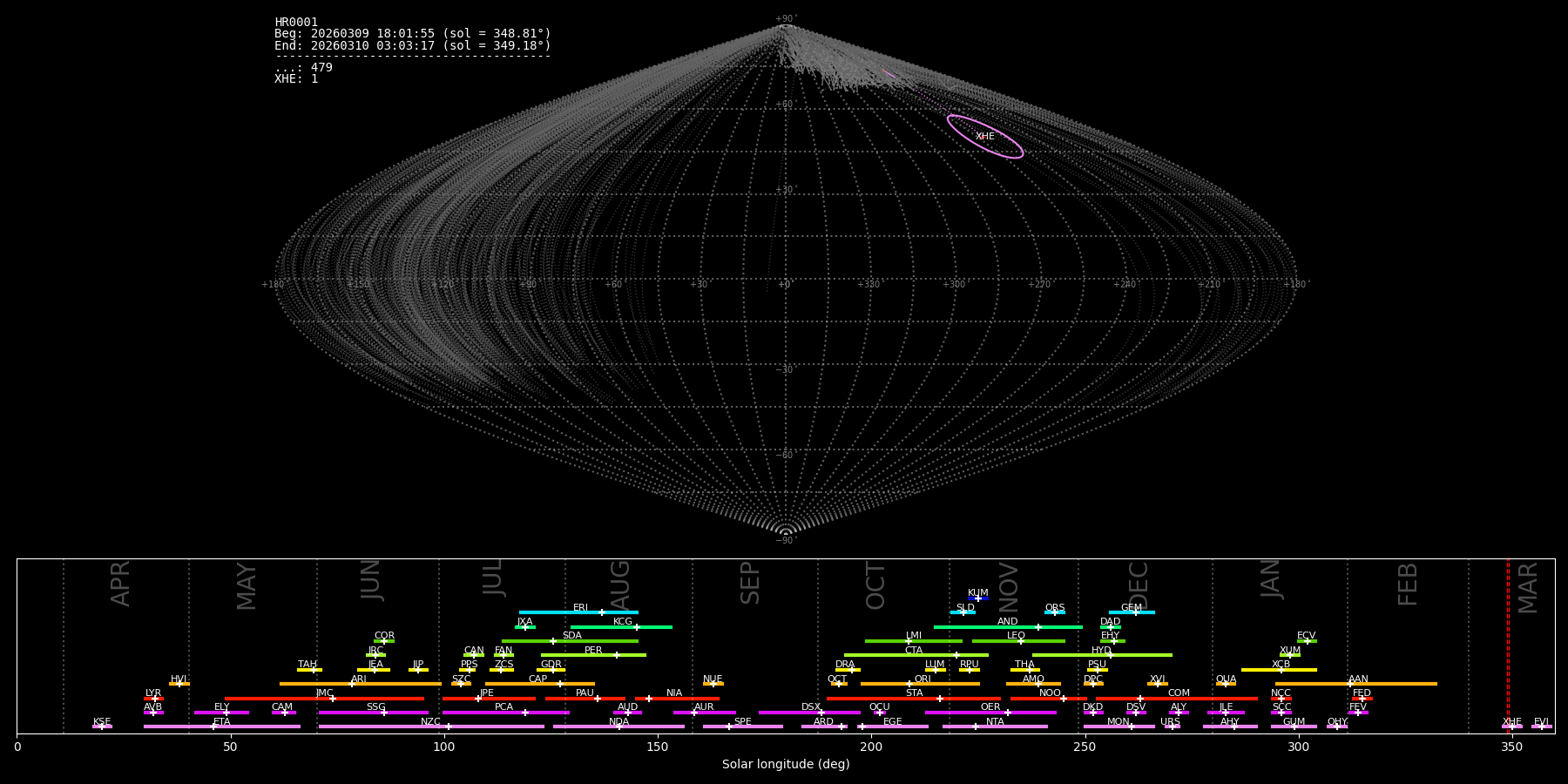Select the KCG shower label
This screenshot has height=784, width=1568.
click(x=623, y=622)
